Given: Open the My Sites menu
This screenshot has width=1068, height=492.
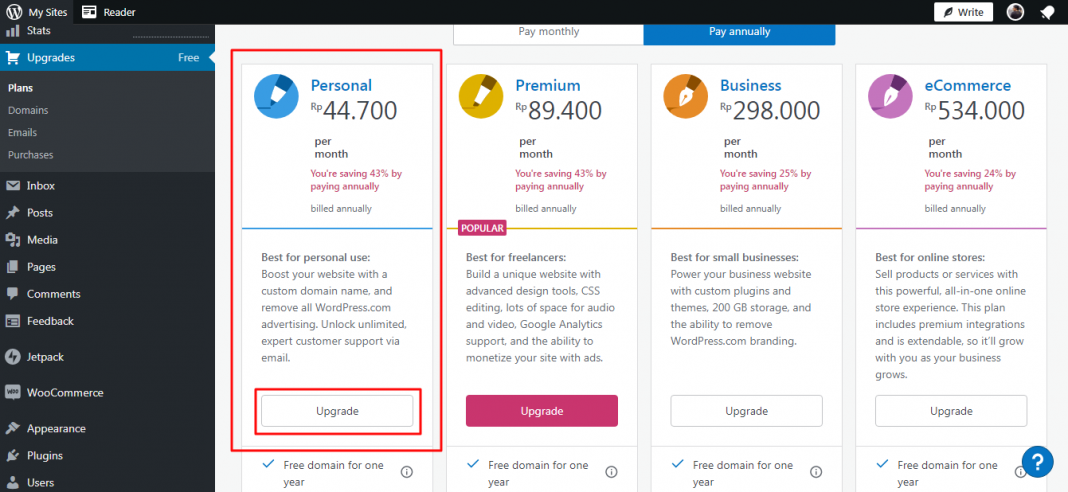Looking at the screenshot, I should 37,12.
